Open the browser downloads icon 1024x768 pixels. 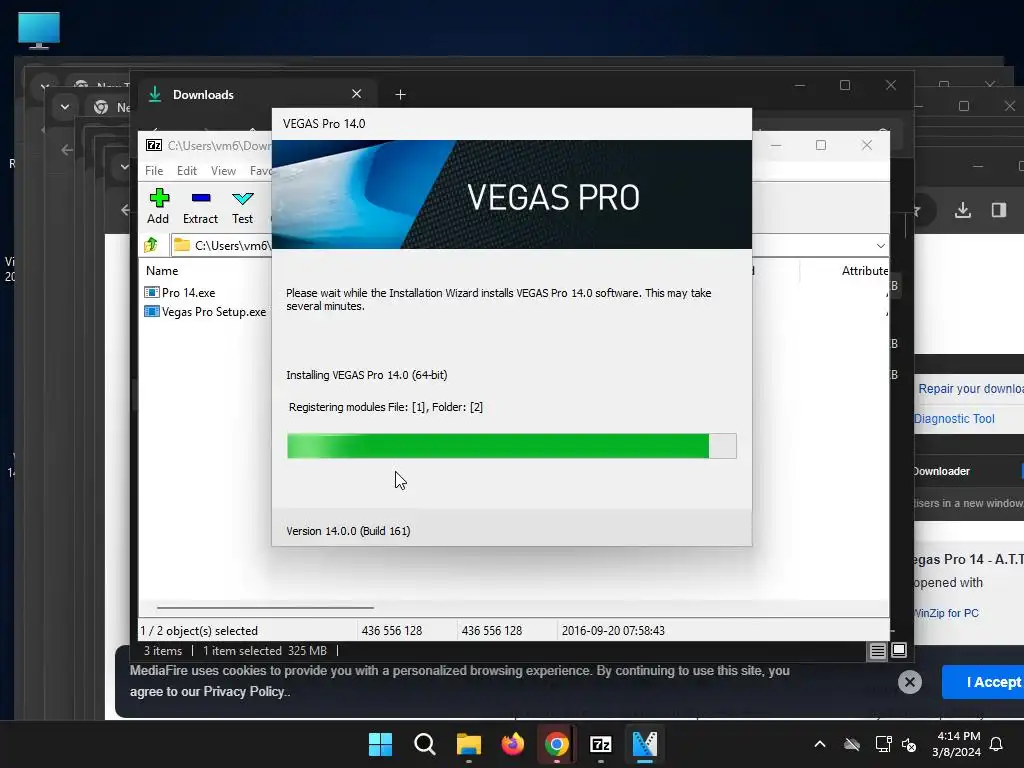(963, 210)
